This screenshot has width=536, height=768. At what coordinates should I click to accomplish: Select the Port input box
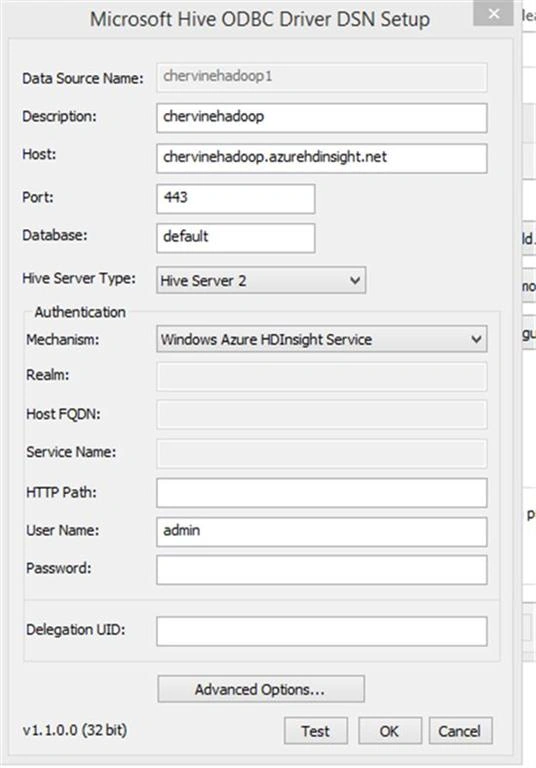(236, 199)
